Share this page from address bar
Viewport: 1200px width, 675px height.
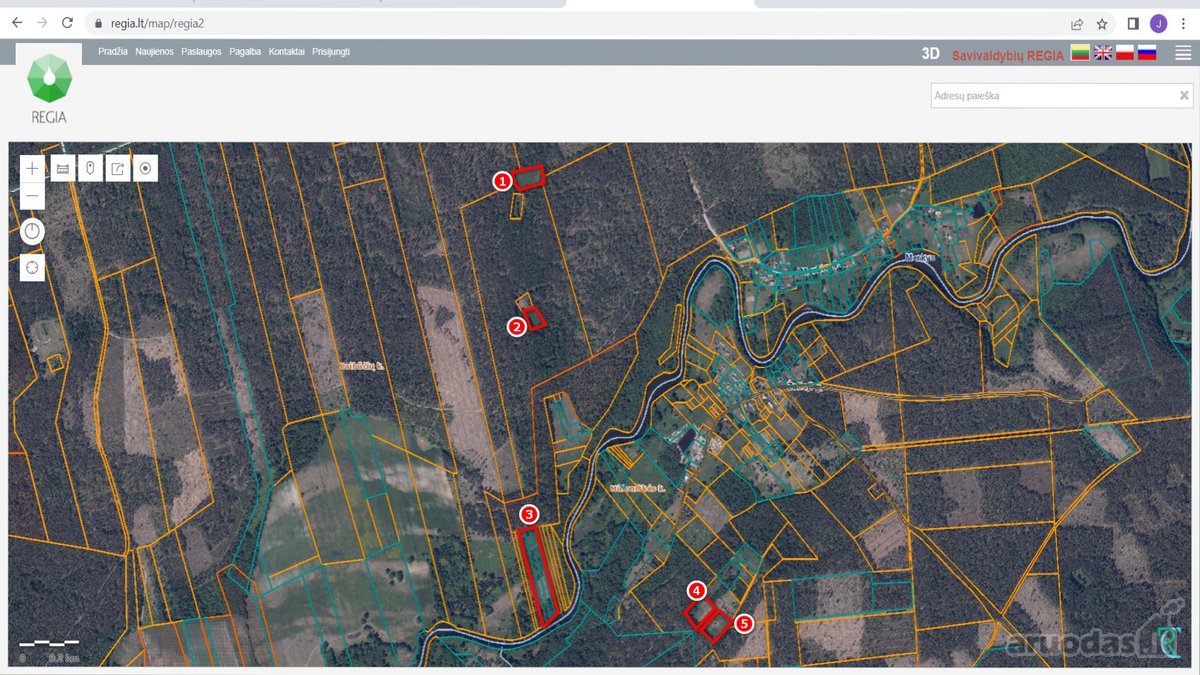coord(1077,23)
